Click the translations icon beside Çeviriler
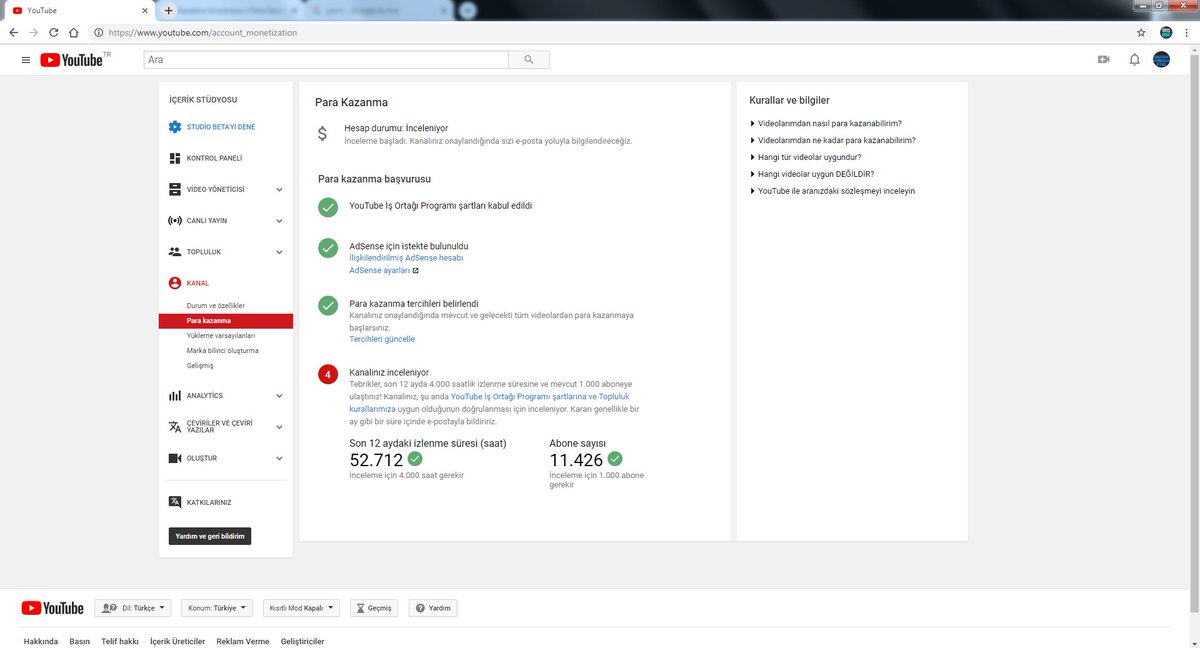Viewport: 1200px width, 648px height. click(175, 427)
